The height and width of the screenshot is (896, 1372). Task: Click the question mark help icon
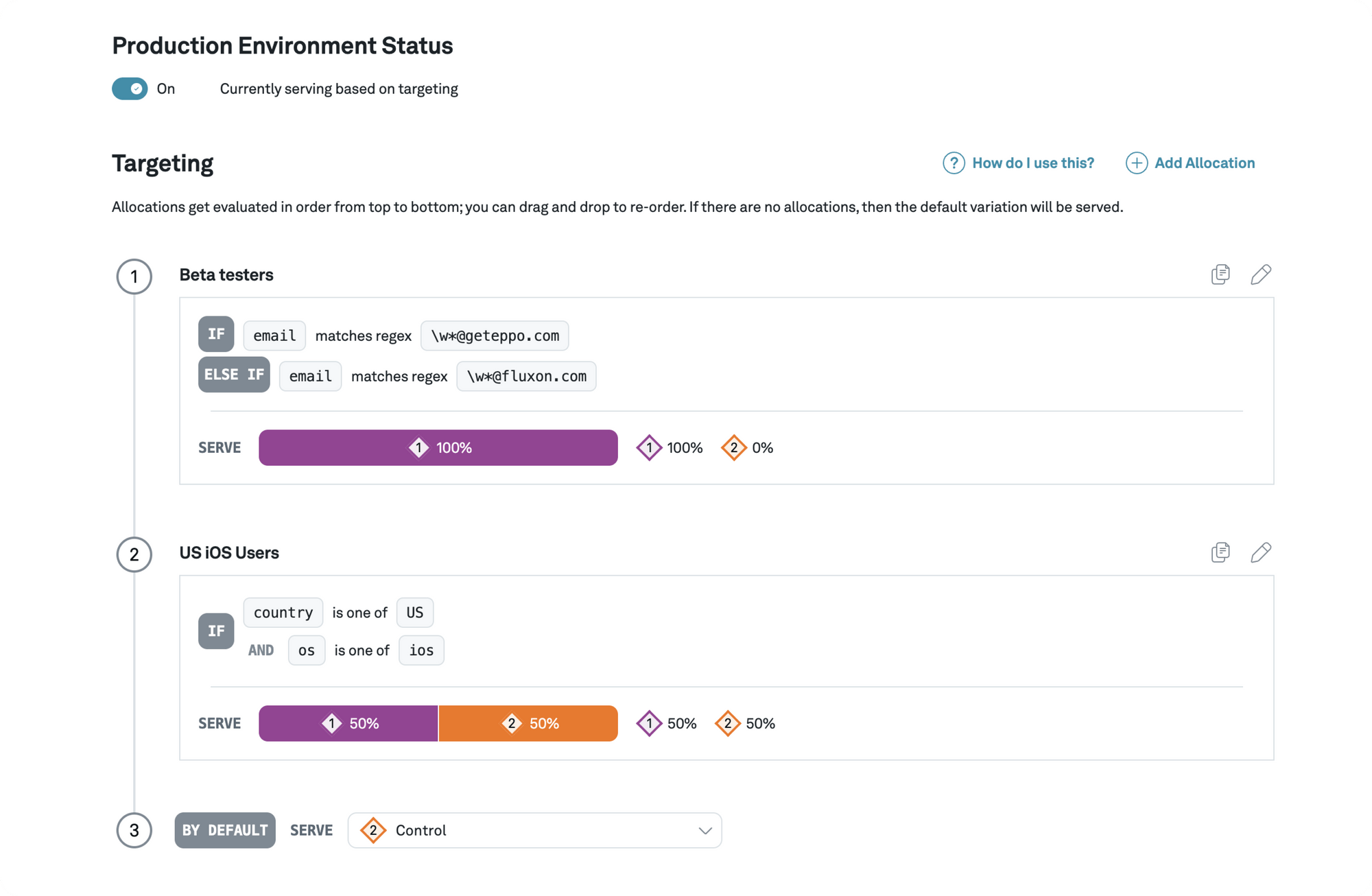coord(954,163)
